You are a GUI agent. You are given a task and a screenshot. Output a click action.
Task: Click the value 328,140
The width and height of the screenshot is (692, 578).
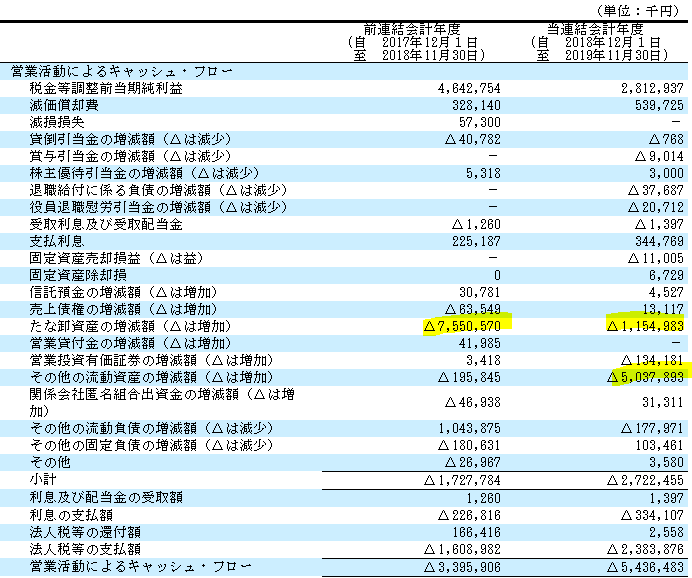click(x=476, y=105)
